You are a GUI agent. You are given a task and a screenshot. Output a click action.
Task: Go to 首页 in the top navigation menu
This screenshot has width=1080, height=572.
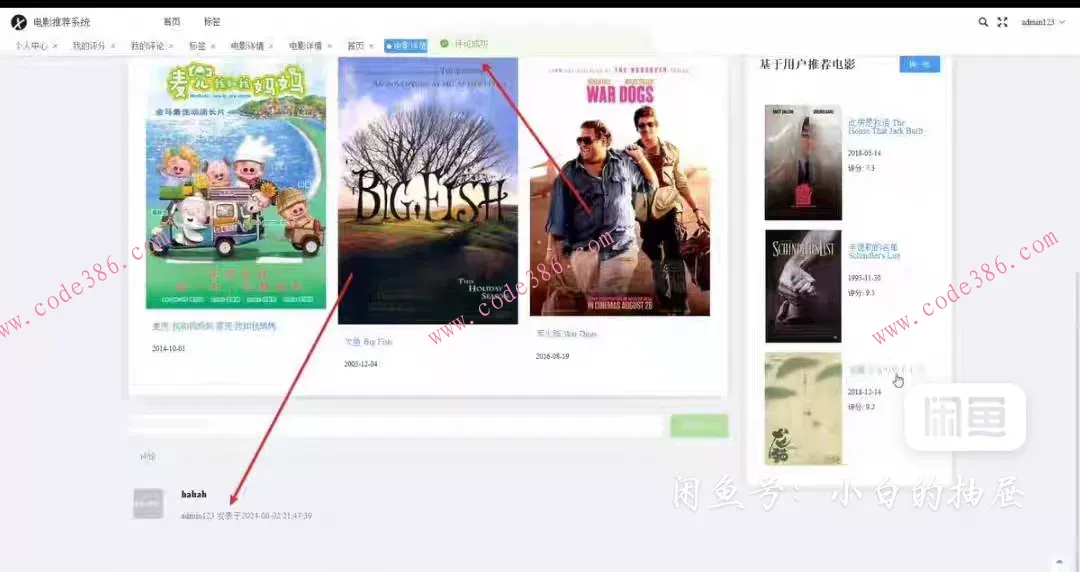pyautogui.click(x=172, y=22)
